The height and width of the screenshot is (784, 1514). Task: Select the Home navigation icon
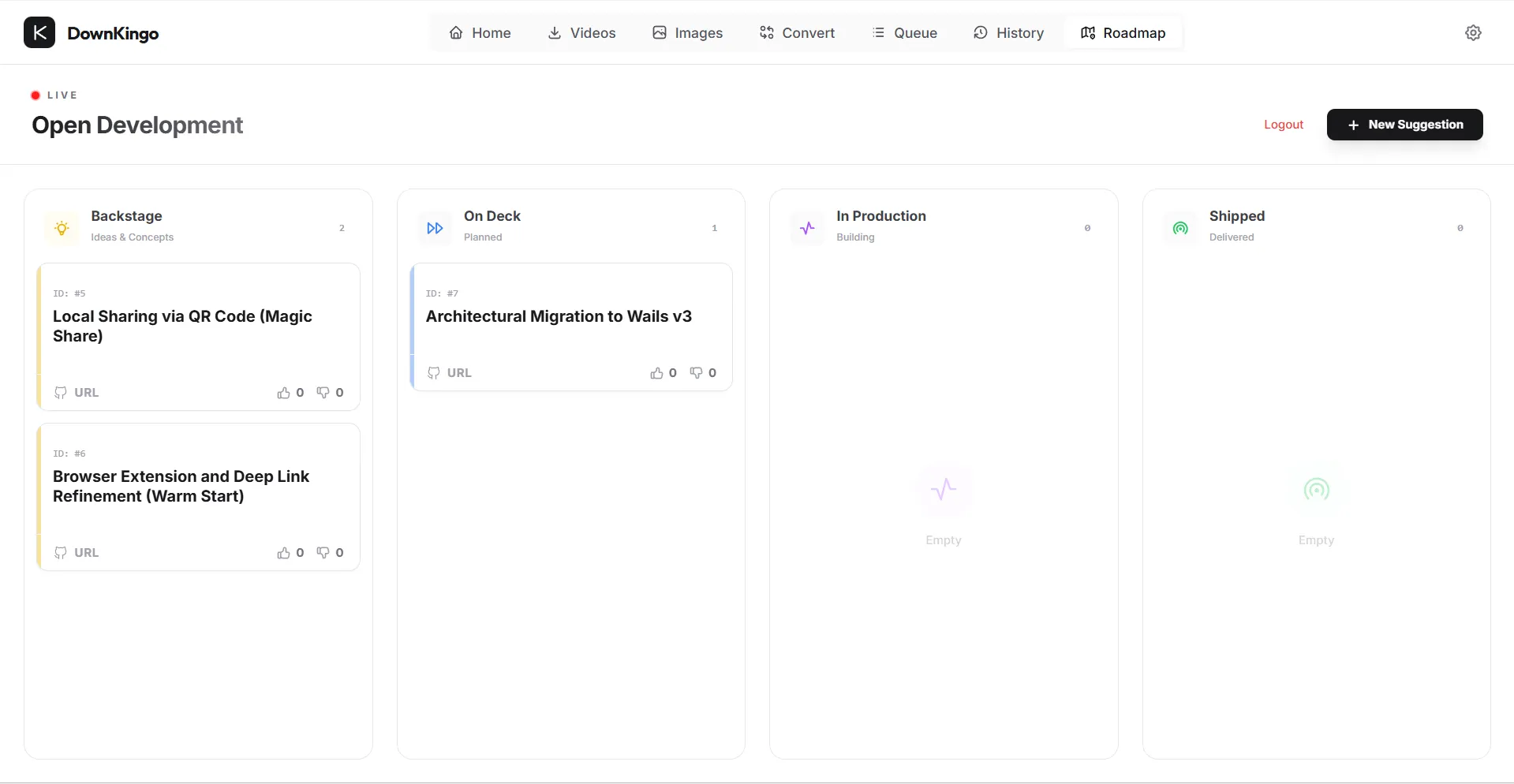(458, 32)
